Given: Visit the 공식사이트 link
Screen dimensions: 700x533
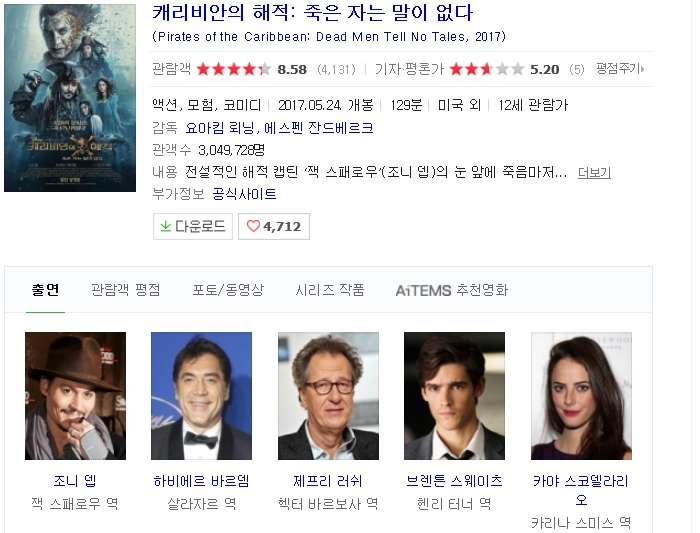Looking at the screenshot, I should click(x=244, y=194).
